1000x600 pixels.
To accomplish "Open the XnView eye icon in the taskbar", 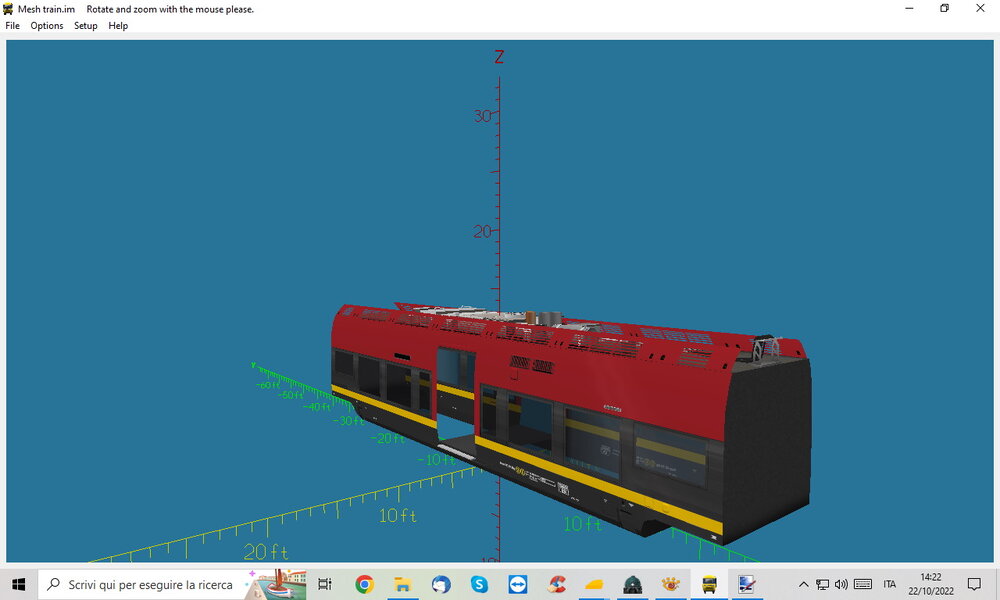I will (x=670, y=584).
